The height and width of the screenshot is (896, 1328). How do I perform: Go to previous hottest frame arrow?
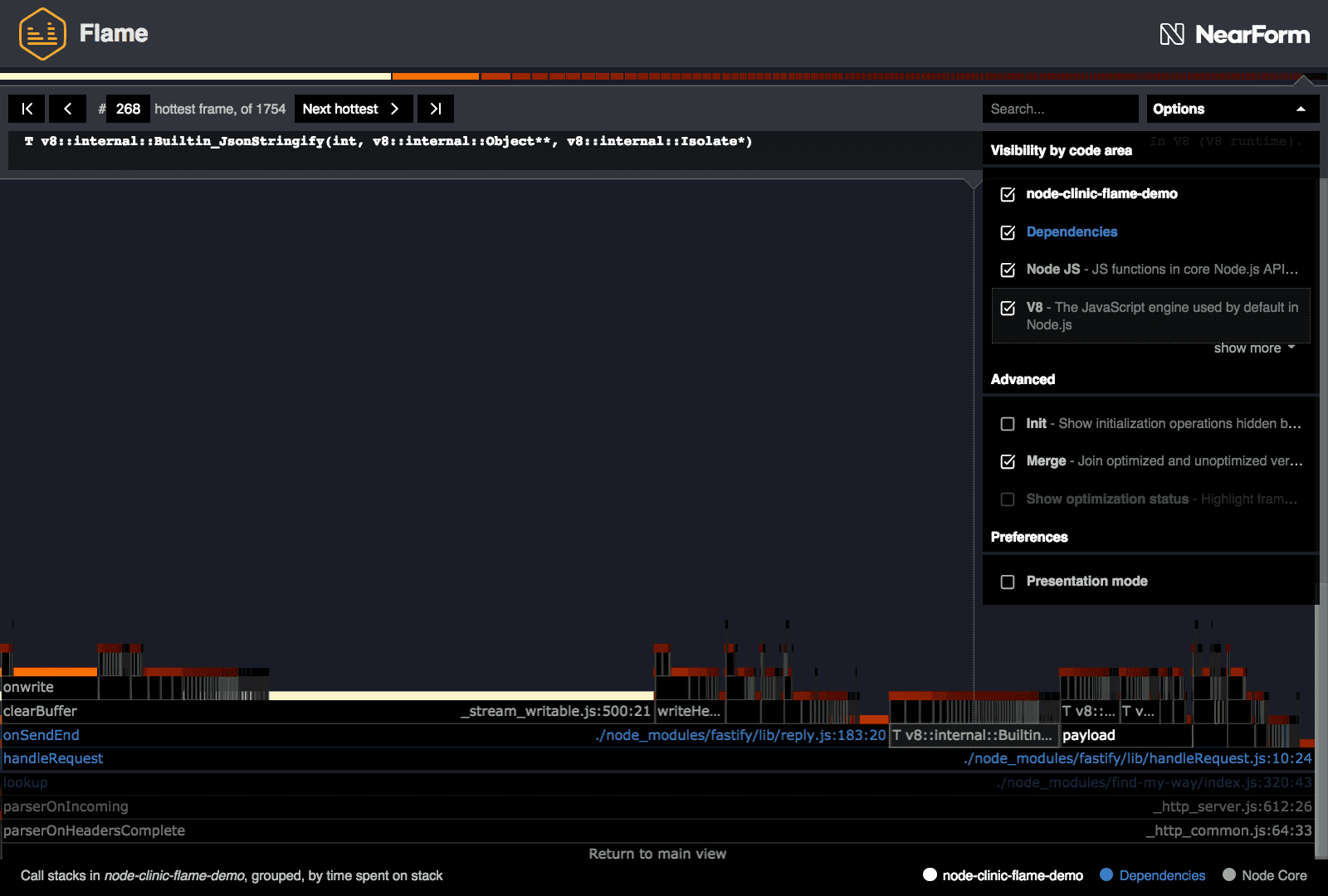point(67,109)
